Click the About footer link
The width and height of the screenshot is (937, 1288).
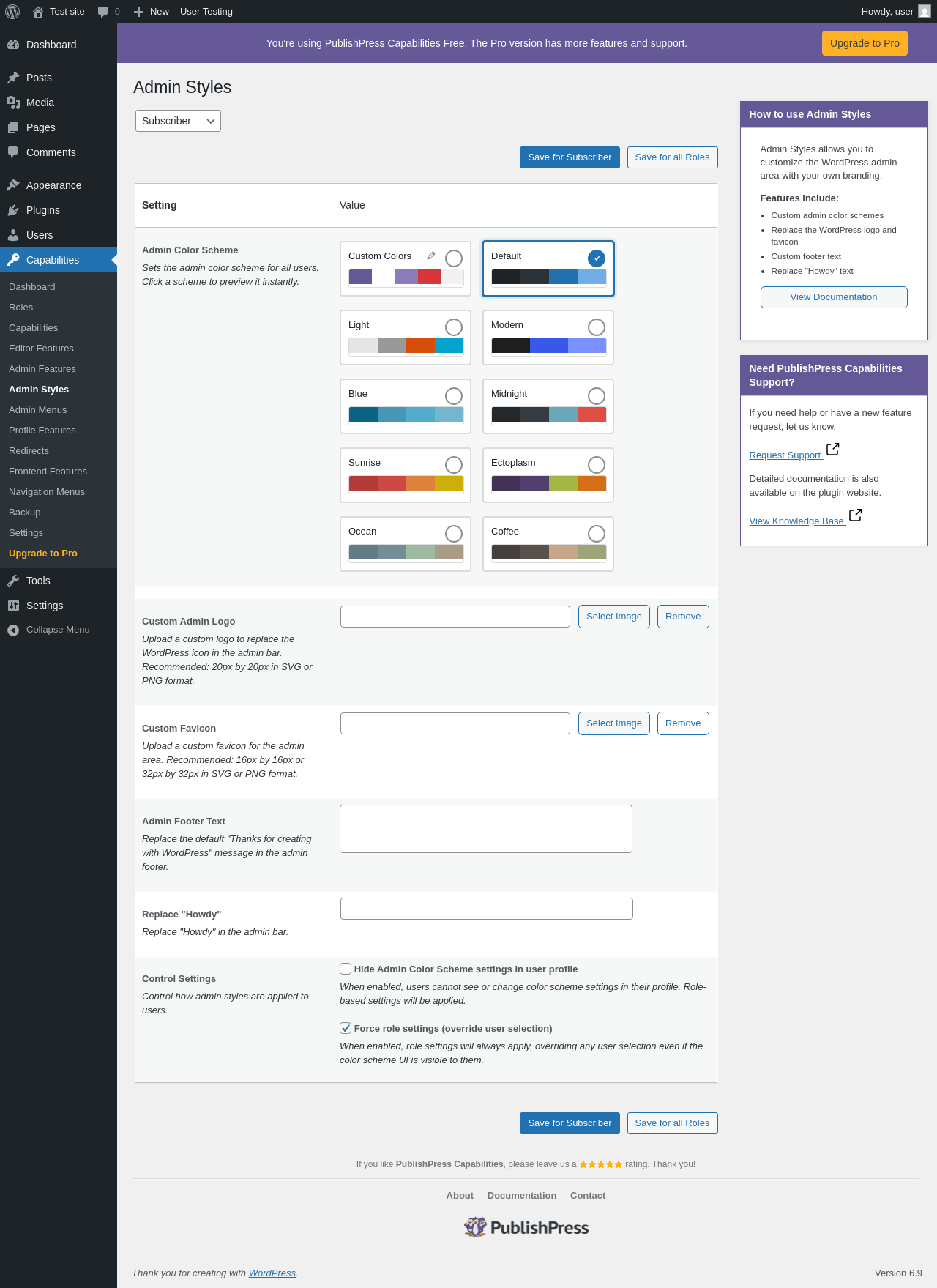(460, 1196)
